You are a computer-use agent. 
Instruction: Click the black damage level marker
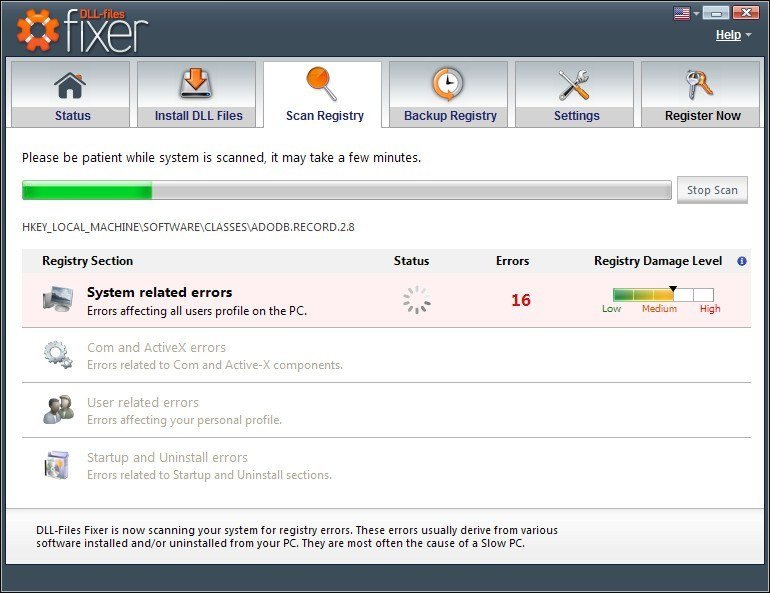[673, 289]
